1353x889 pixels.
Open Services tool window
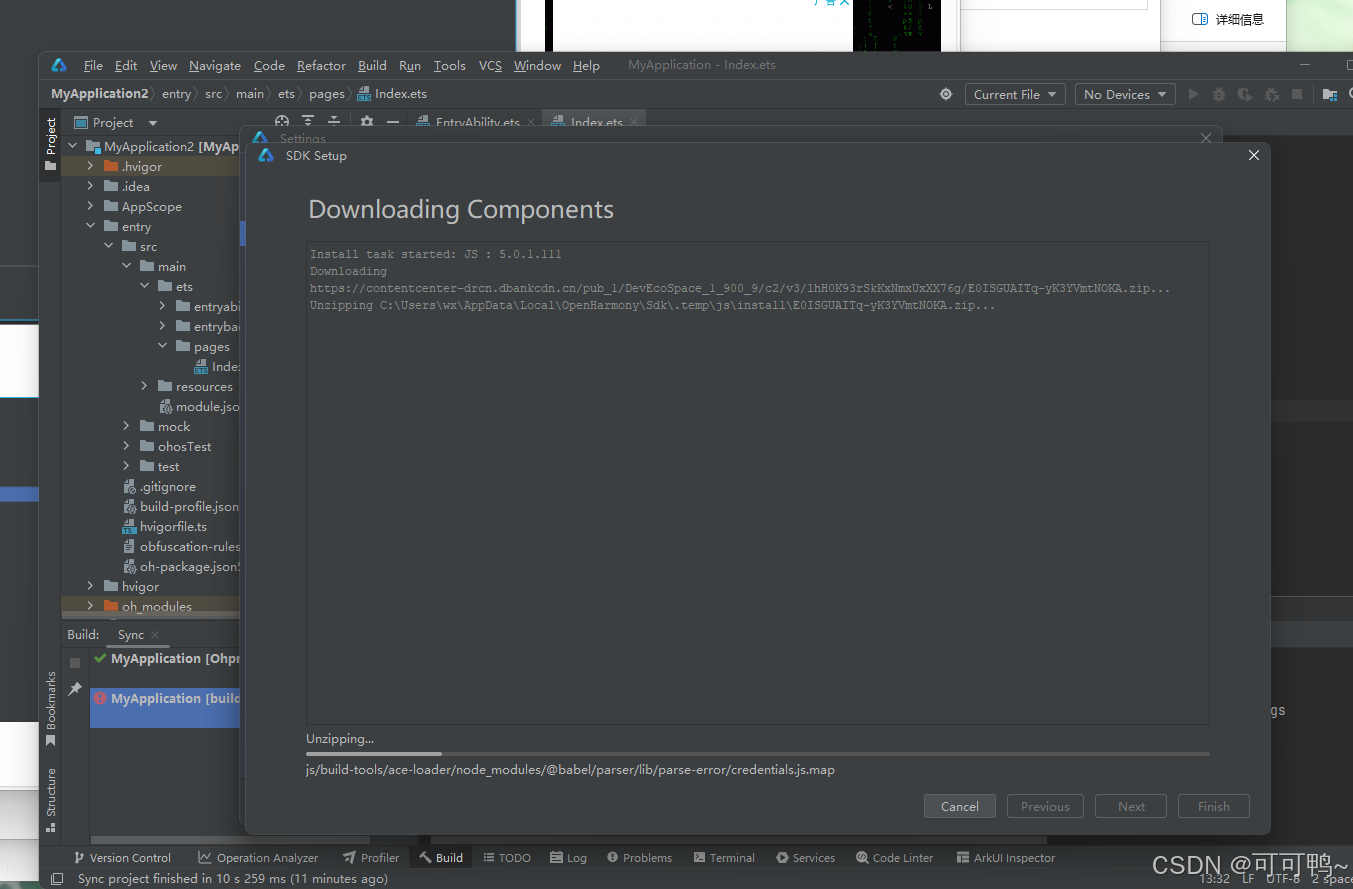(x=805, y=858)
